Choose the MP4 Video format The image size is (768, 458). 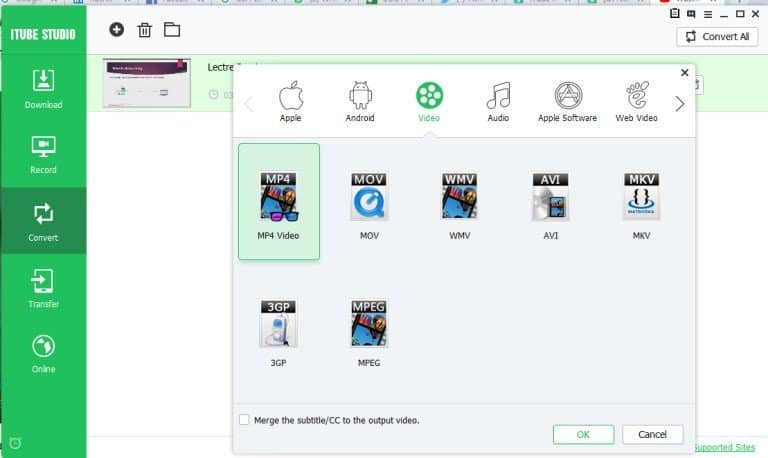tap(279, 201)
